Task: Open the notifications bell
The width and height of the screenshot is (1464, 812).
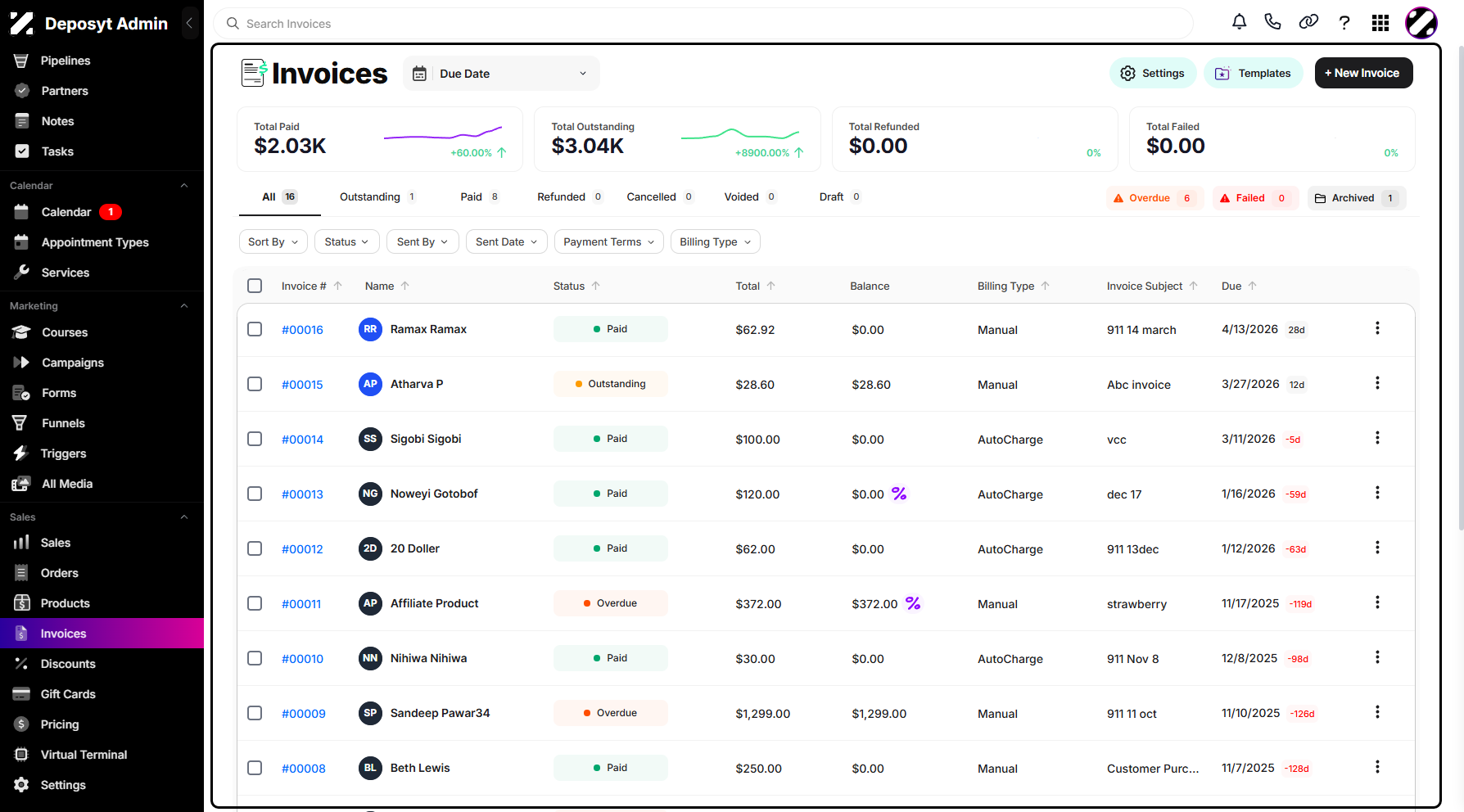Action: (1239, 22)
